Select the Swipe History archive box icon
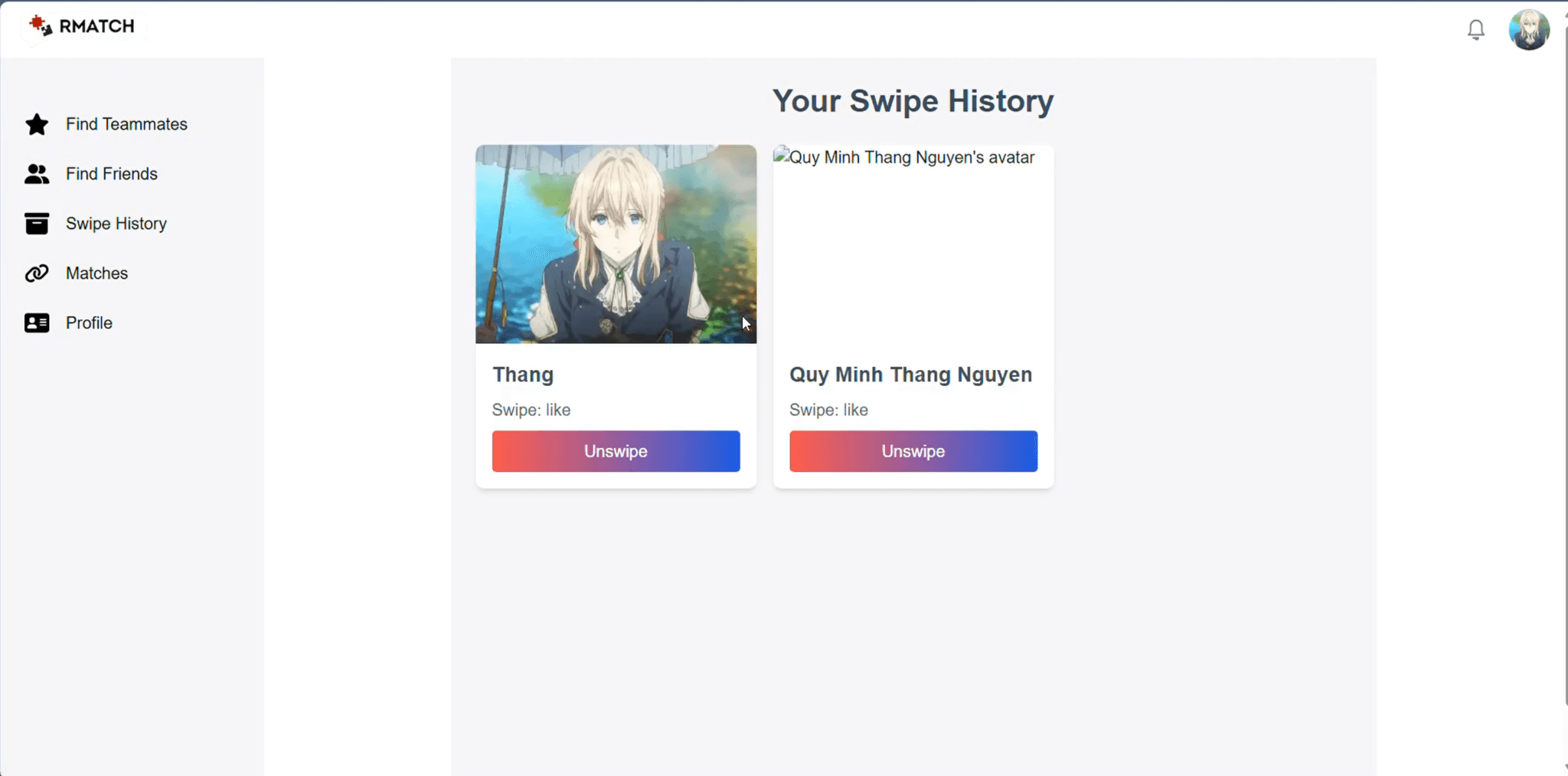This screenshot has height=776, width=1568. (37, 224)
